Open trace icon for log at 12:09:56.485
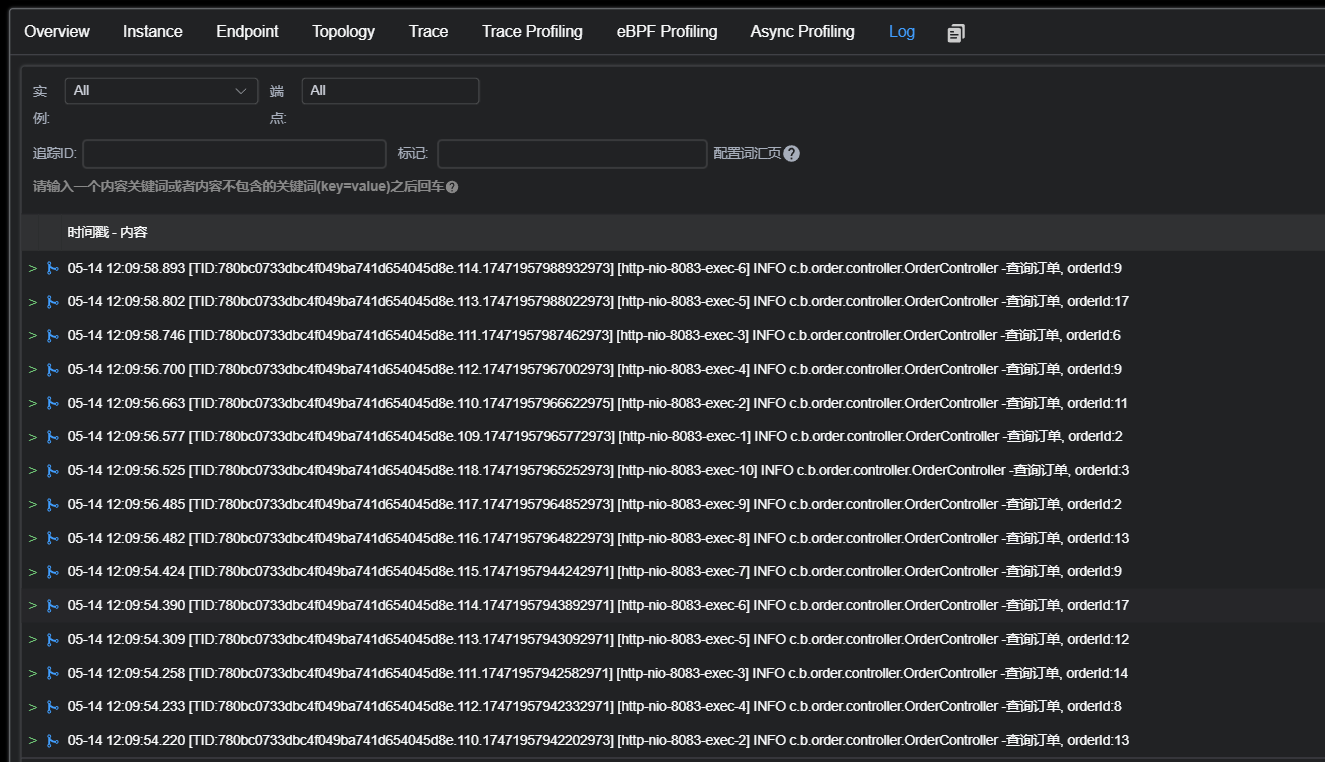Image resolution: width=1325 pixels, height=762 pixels. click(x=53, y=505)
